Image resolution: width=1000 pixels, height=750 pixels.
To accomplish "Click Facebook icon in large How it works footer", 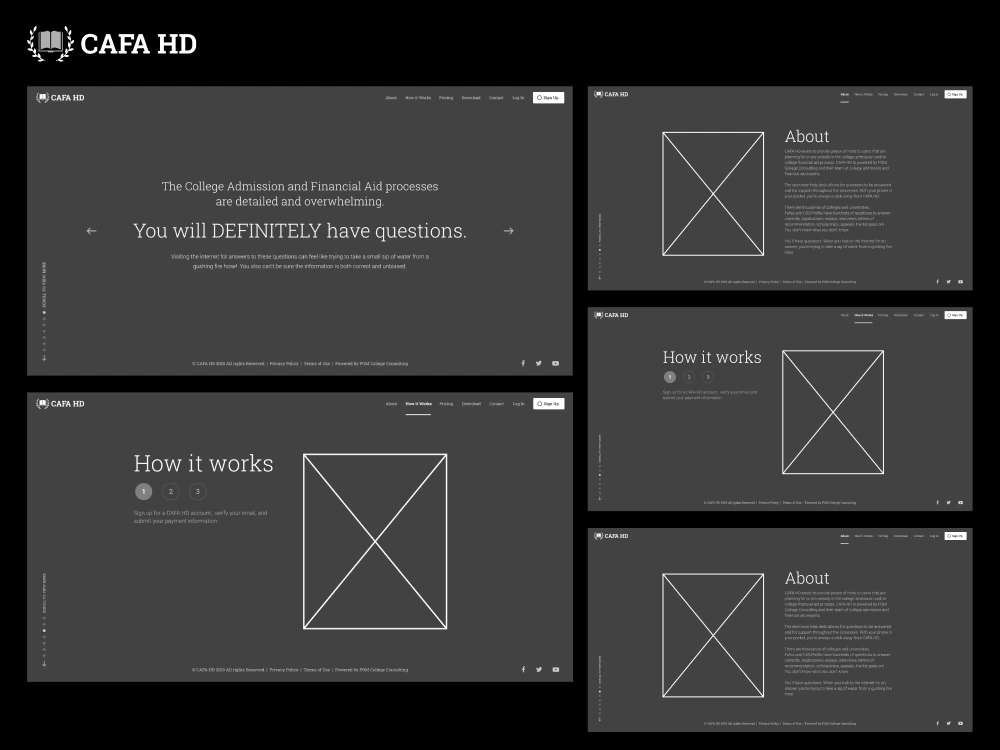I will [523, 670].
